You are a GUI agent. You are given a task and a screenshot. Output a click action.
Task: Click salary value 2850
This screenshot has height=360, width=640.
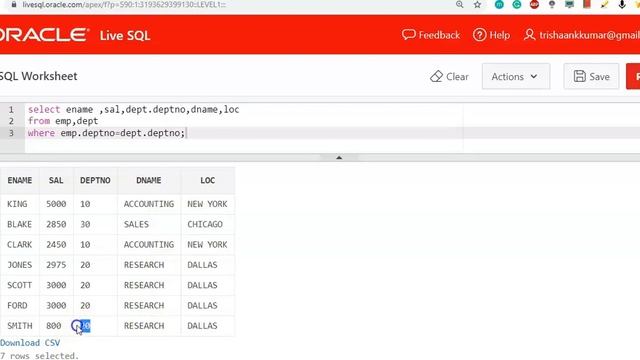click(56, 224)
